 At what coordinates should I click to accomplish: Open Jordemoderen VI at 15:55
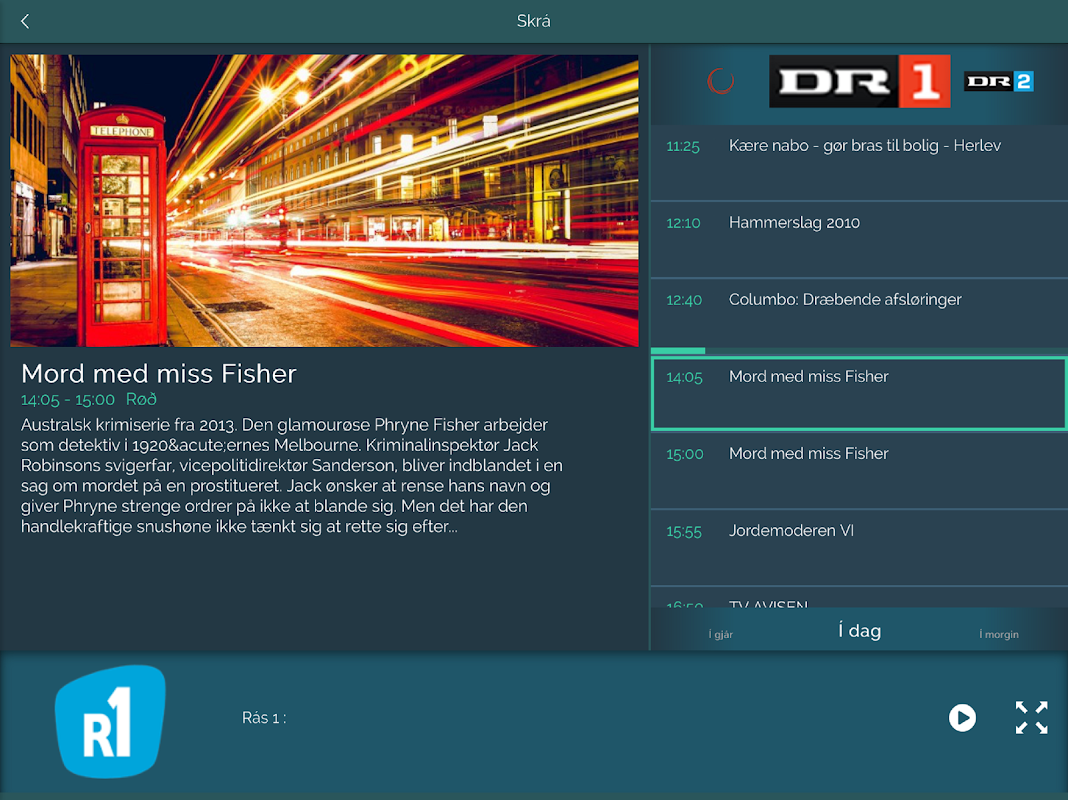859,547
